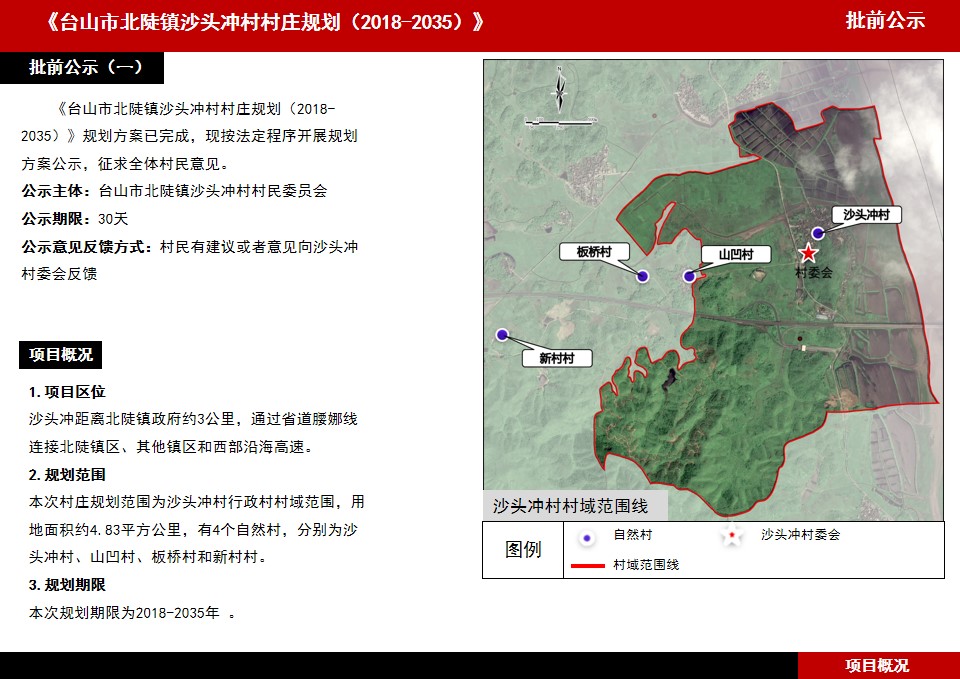Select the 批前公示（一） section header

pyautogui.click(x=86, y=68)
